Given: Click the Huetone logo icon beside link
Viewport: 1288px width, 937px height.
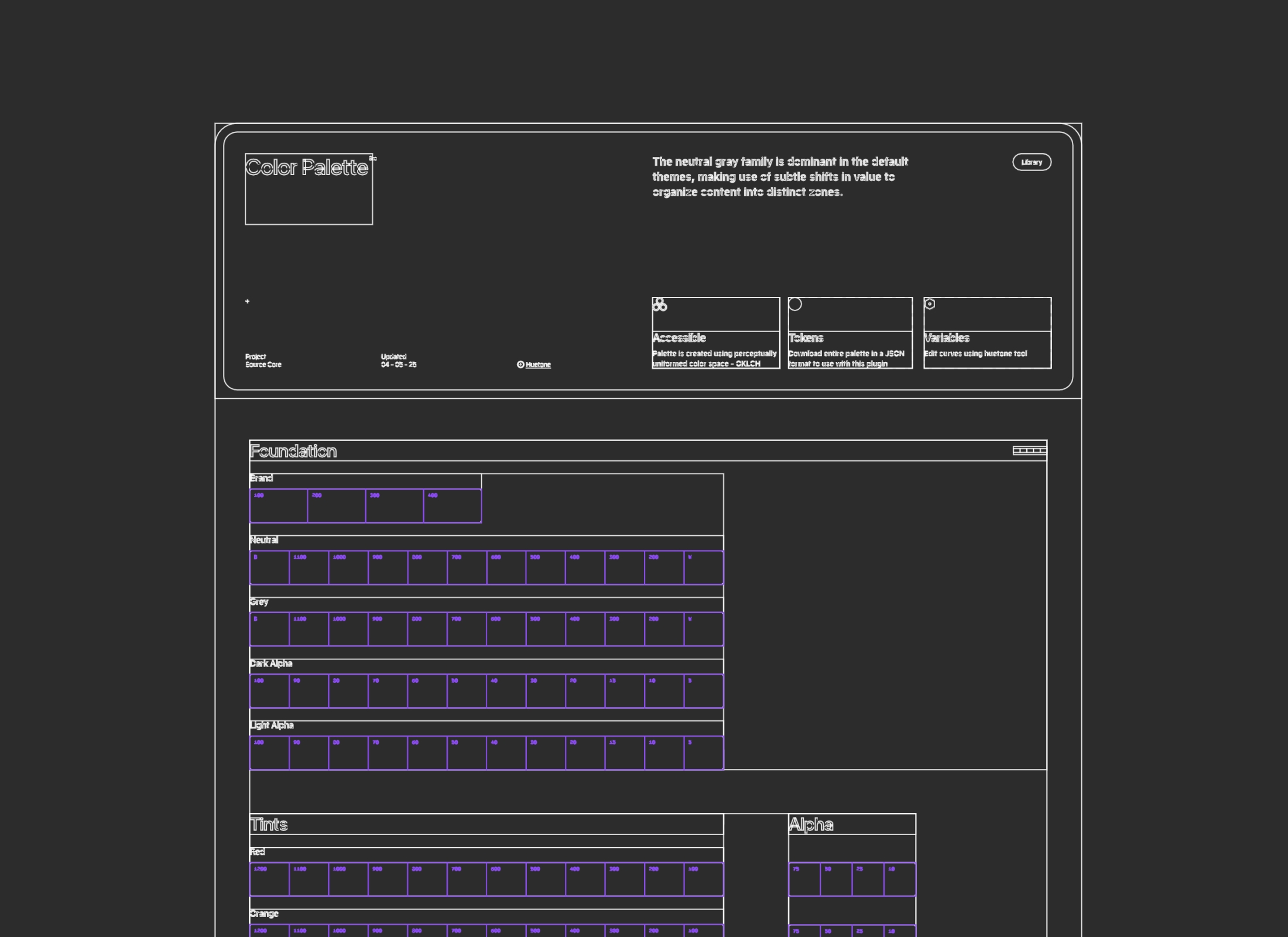Looking at the screenshot, I should 520,364.
